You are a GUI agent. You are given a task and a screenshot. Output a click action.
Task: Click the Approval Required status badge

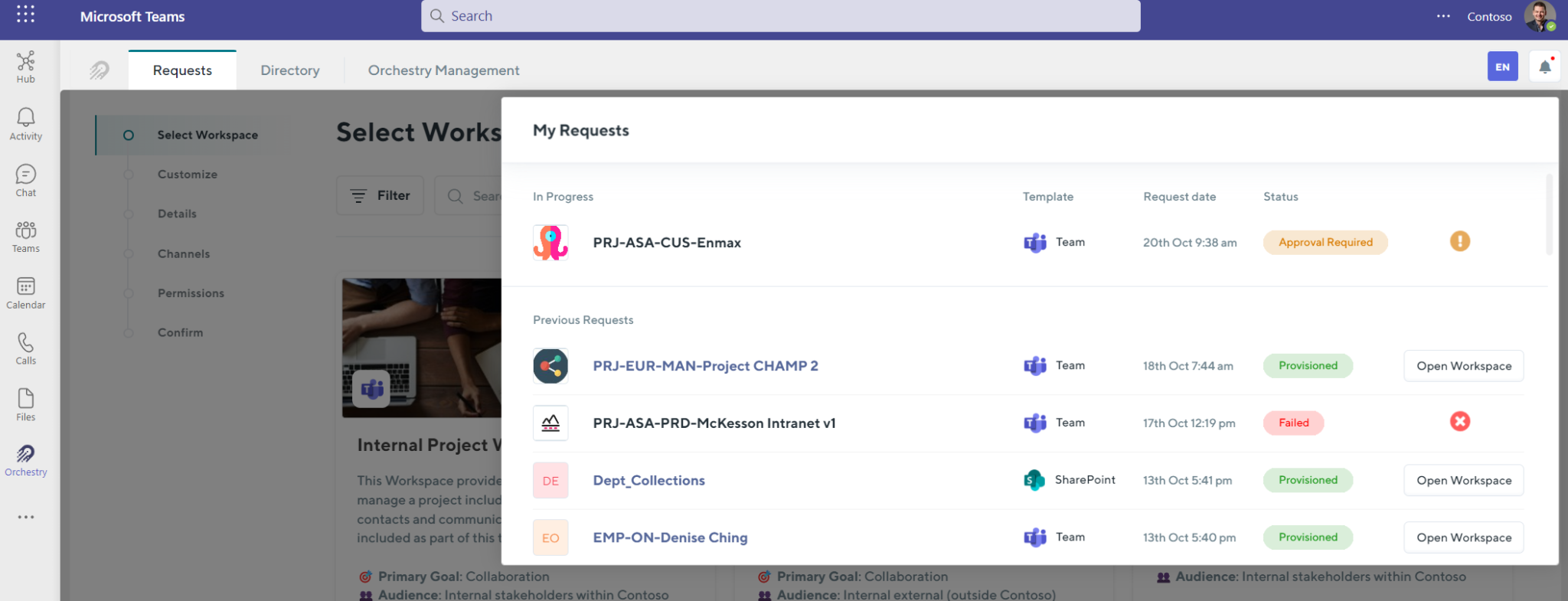coord(1325,242)
